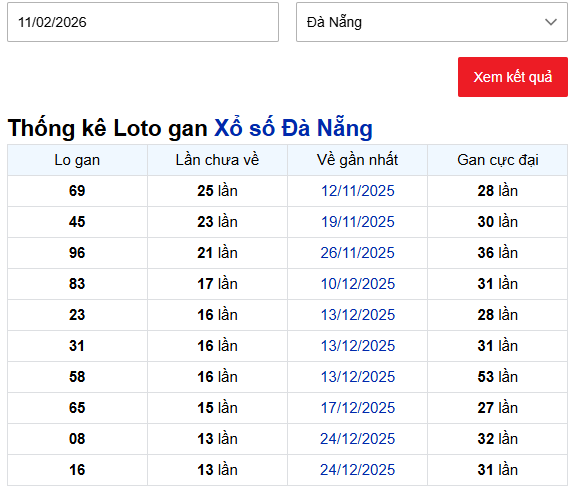The width and height of the screenshot is (581, 495).
Task: Open the 19/11/2025 date link
Action: click(x=358, y=222)
